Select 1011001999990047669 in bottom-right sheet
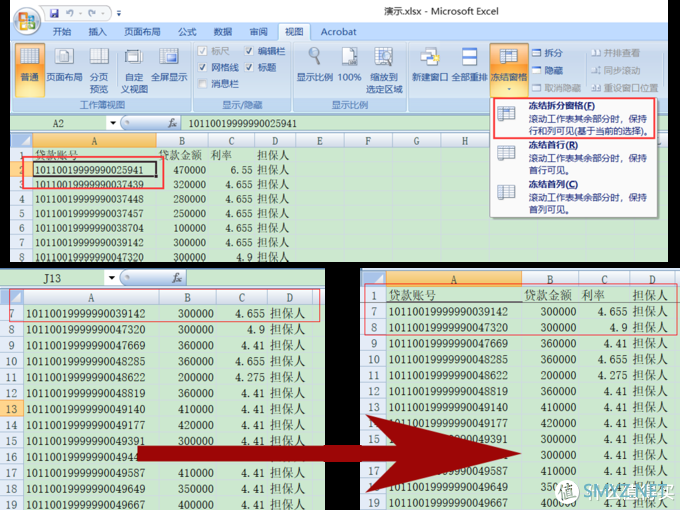The height and width of the screenshot is (510, 680). coord(454,343)
